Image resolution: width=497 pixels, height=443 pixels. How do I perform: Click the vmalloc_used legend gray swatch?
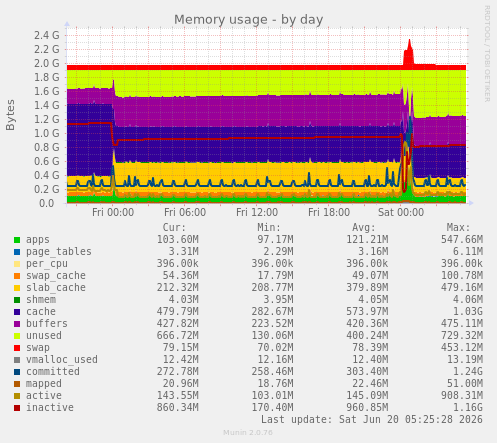tap(17, 360)
